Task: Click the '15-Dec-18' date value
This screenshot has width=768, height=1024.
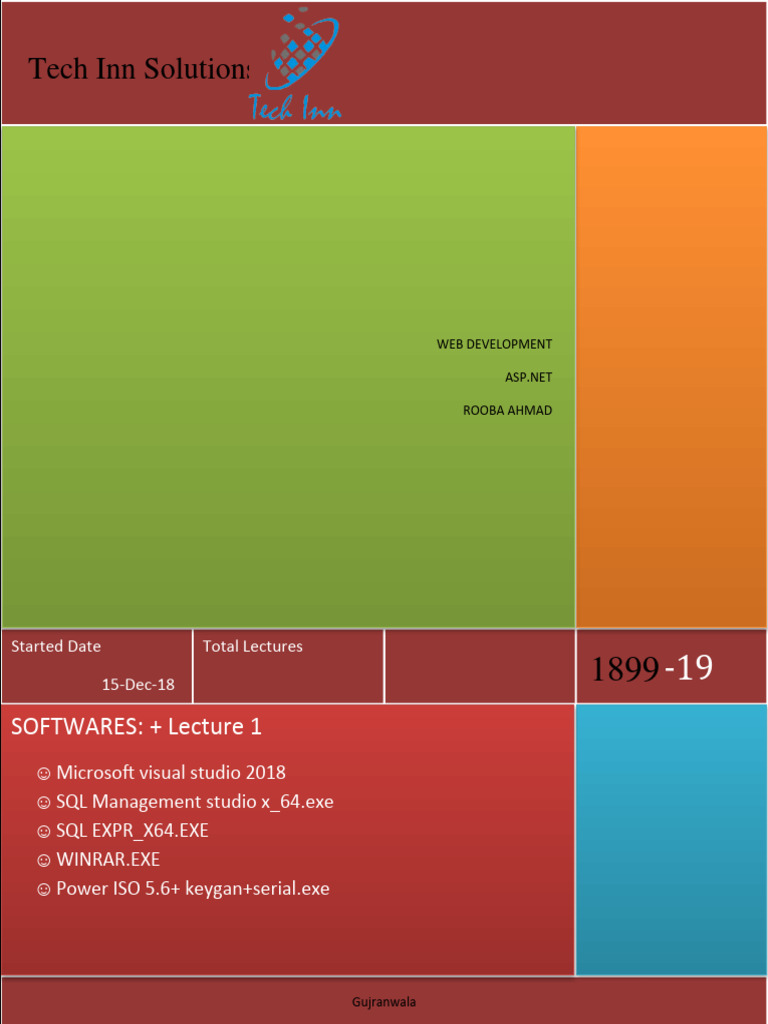Action: pos(138,684)
